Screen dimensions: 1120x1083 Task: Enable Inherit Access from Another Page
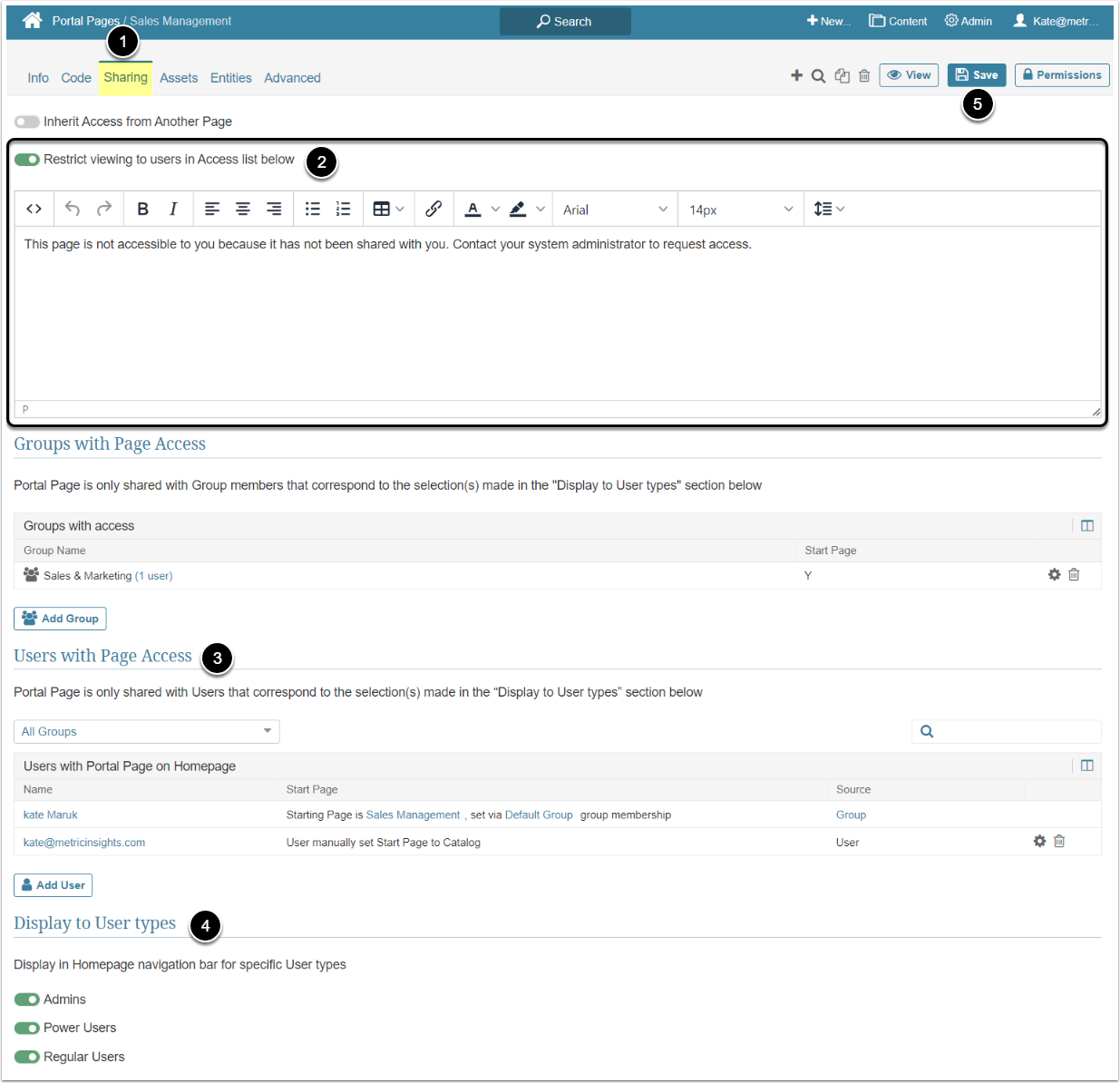coord(27,122)
